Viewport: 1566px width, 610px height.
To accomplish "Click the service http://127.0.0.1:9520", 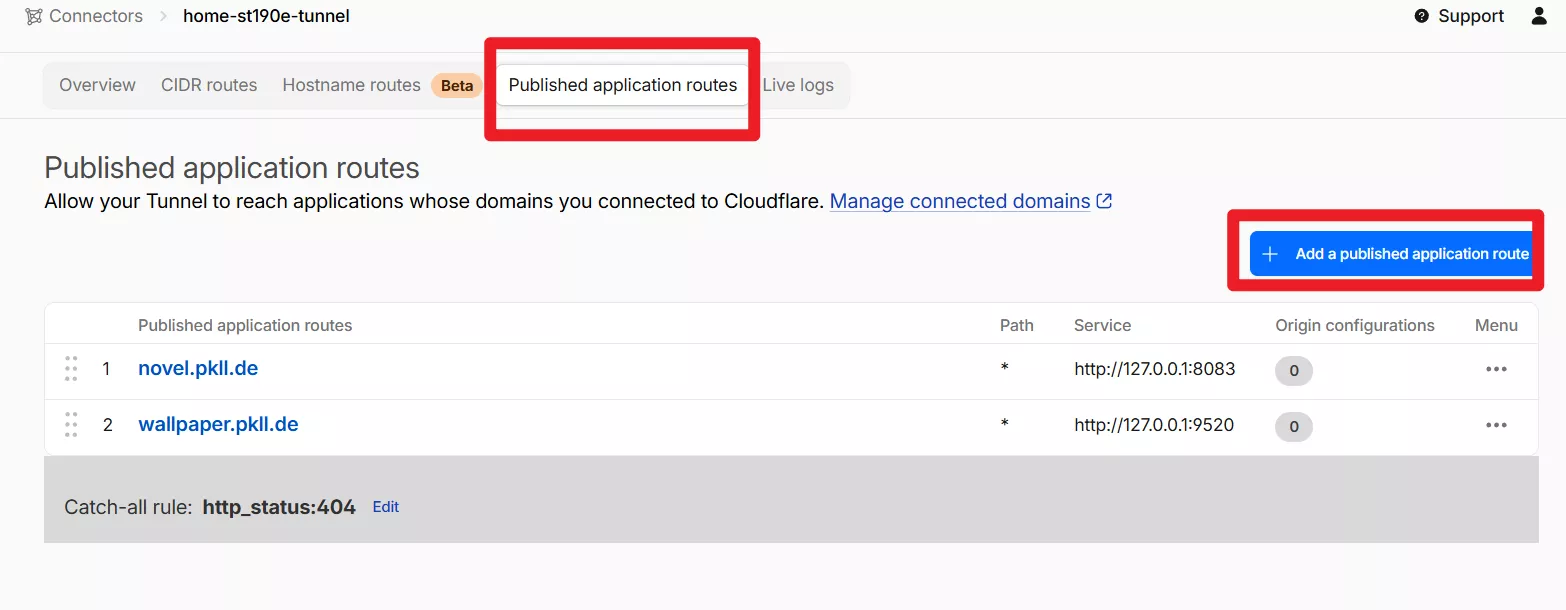I will (x=1154, y=425).
